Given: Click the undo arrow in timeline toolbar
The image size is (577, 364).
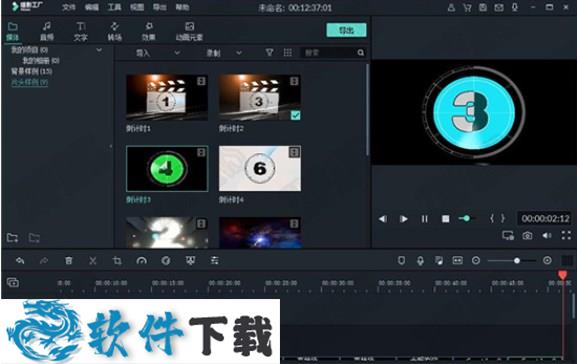Looking at the screenshot, I should point(20,261).
